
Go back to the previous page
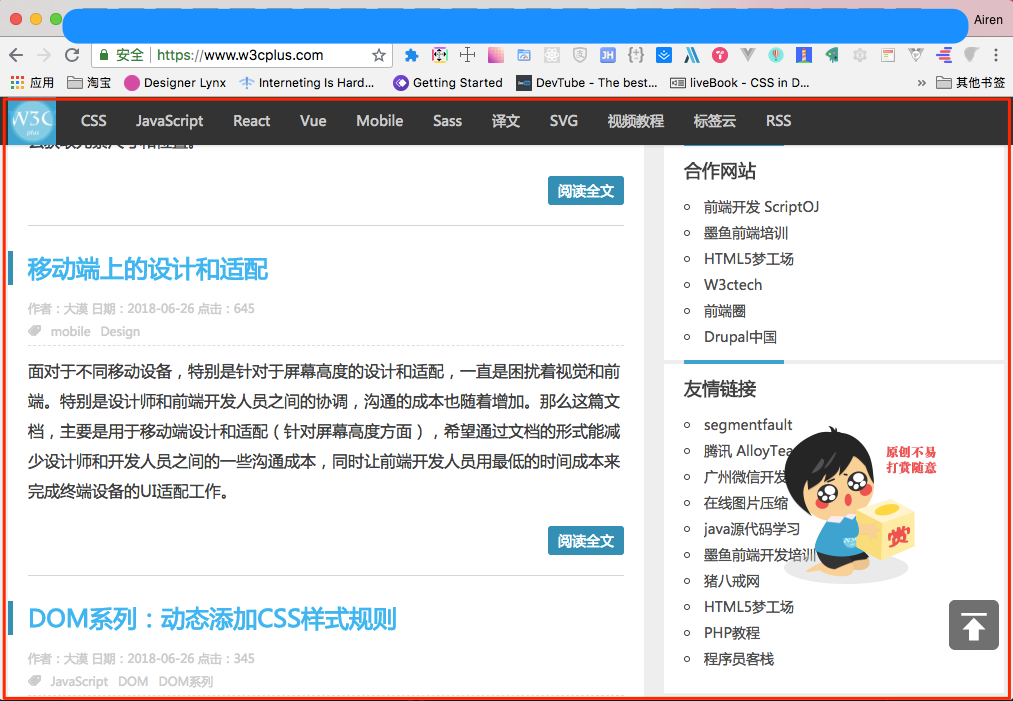(x=16, y=56)
